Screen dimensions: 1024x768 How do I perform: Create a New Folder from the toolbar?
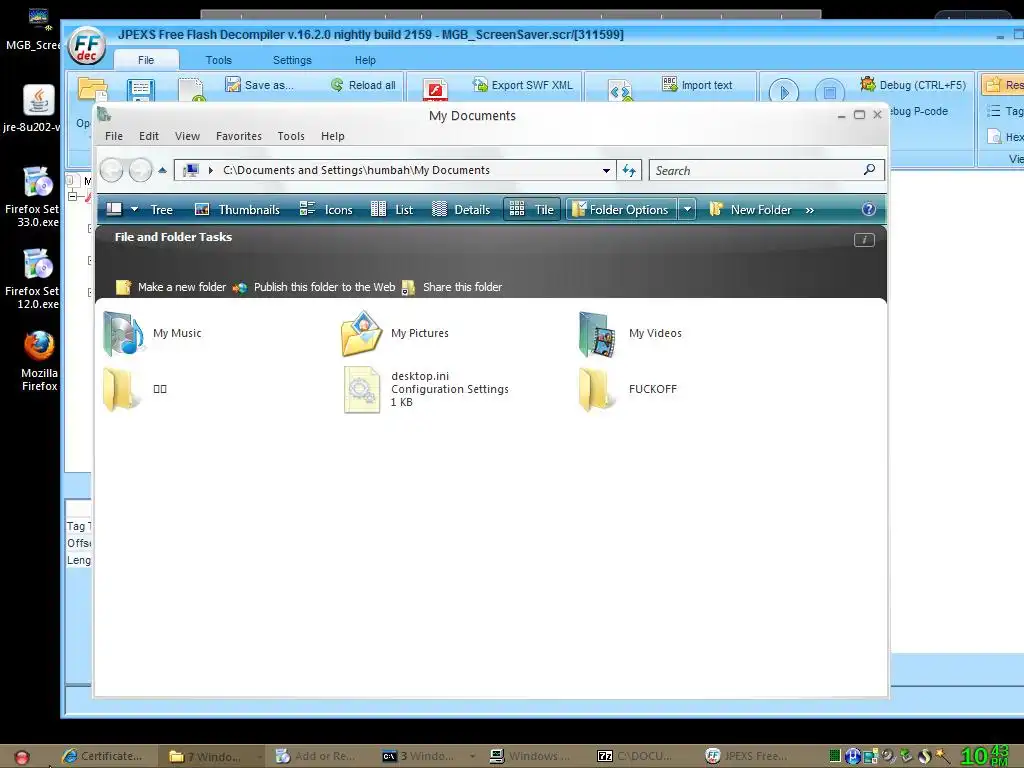pyautogui.click(x=750, y=210)
